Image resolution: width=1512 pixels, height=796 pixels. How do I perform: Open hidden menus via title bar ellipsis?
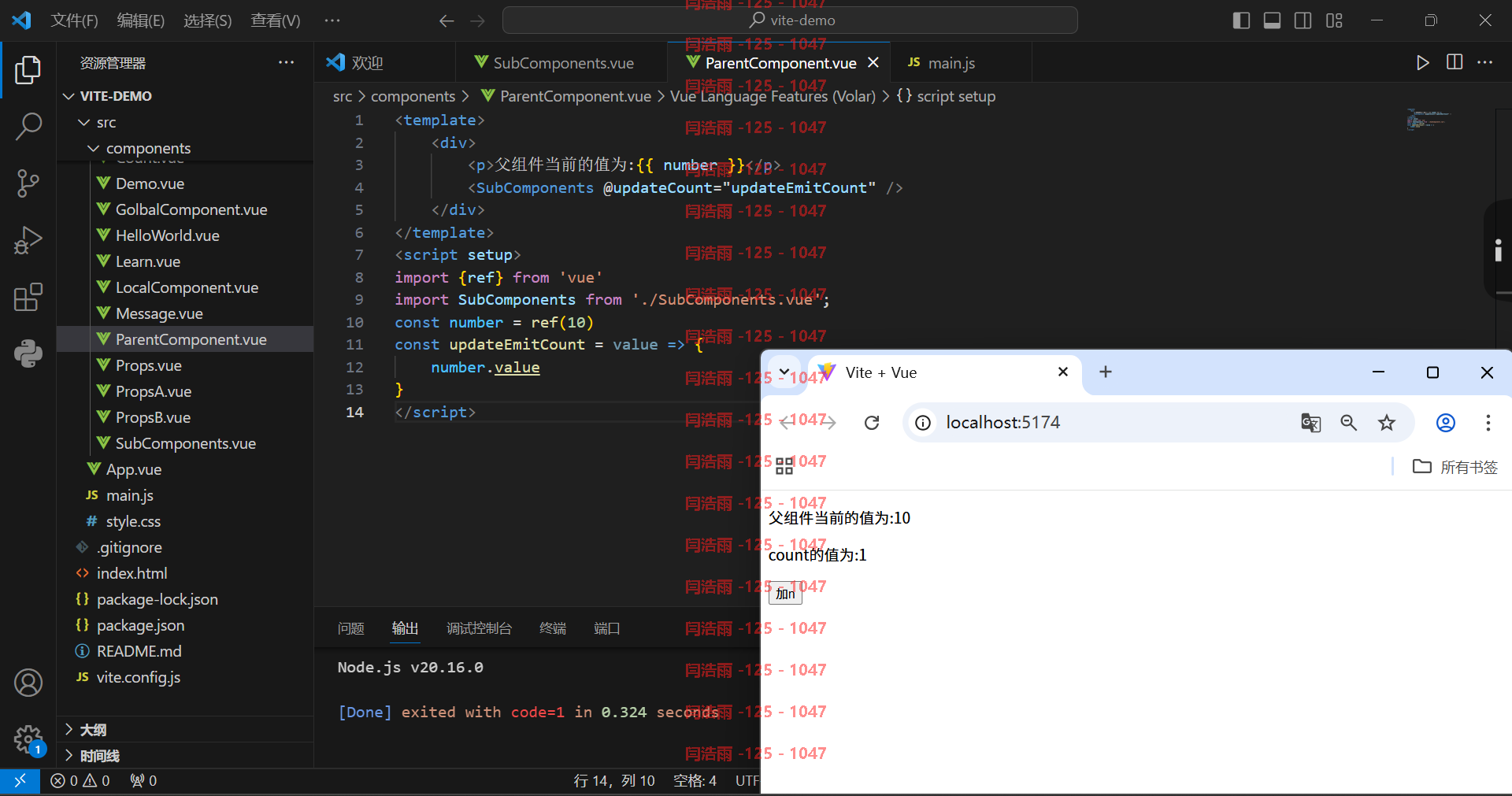332,20
